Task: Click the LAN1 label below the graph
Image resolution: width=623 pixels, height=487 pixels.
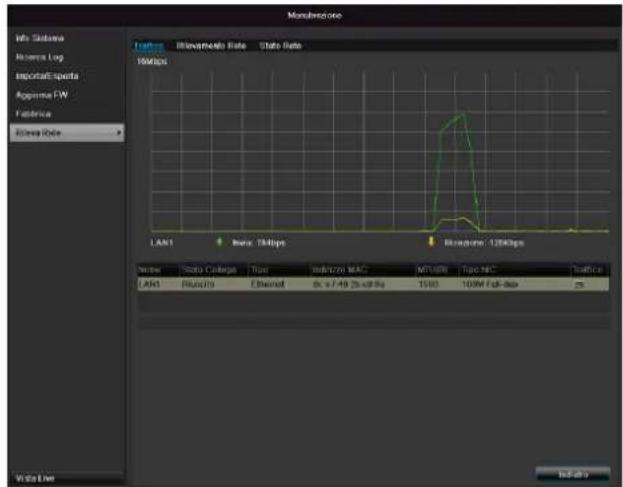Action: pyautogui.click(x=162, y=242)
